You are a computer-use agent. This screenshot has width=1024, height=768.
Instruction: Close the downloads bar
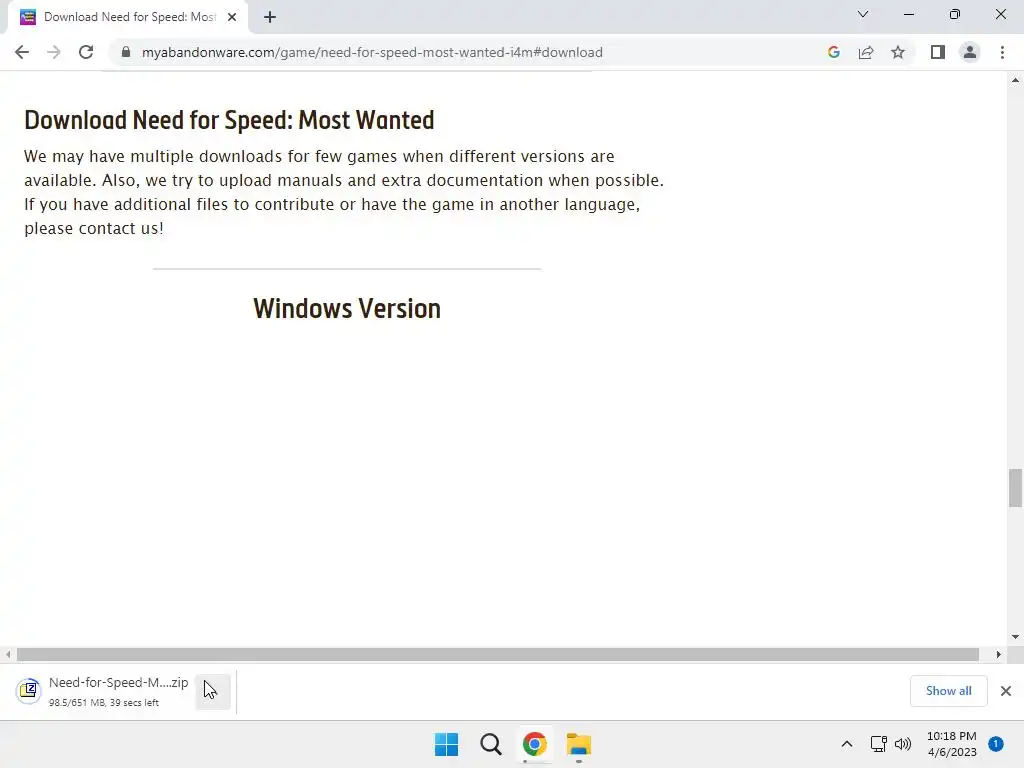point(1006,691)
